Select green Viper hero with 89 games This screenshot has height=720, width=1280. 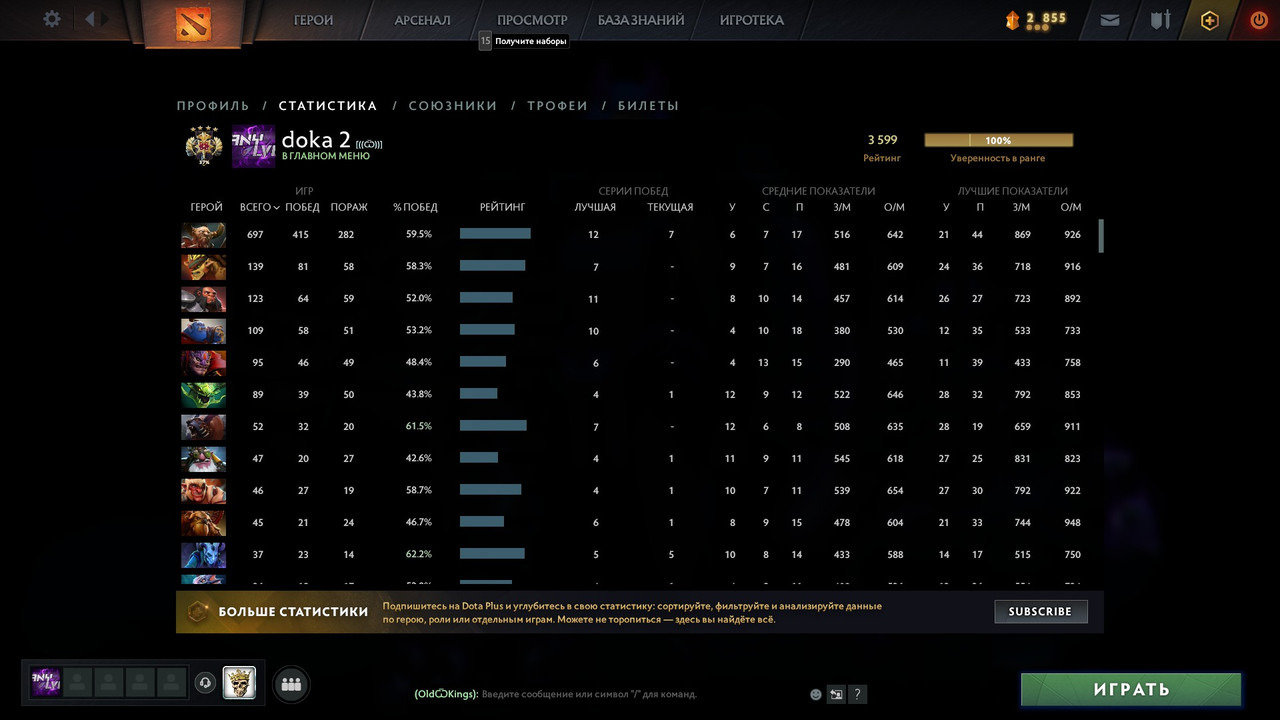[203, 395]
